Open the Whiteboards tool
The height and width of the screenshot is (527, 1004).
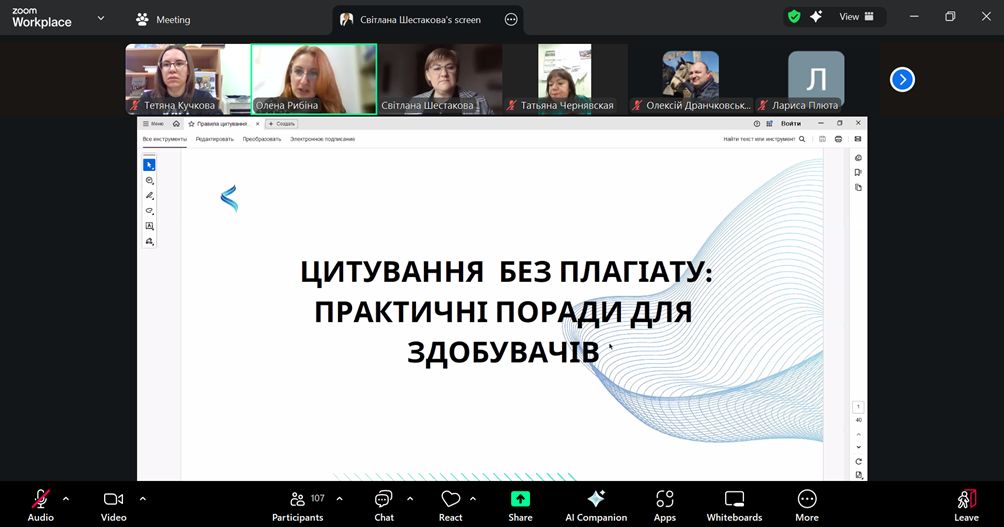point(734,504)
